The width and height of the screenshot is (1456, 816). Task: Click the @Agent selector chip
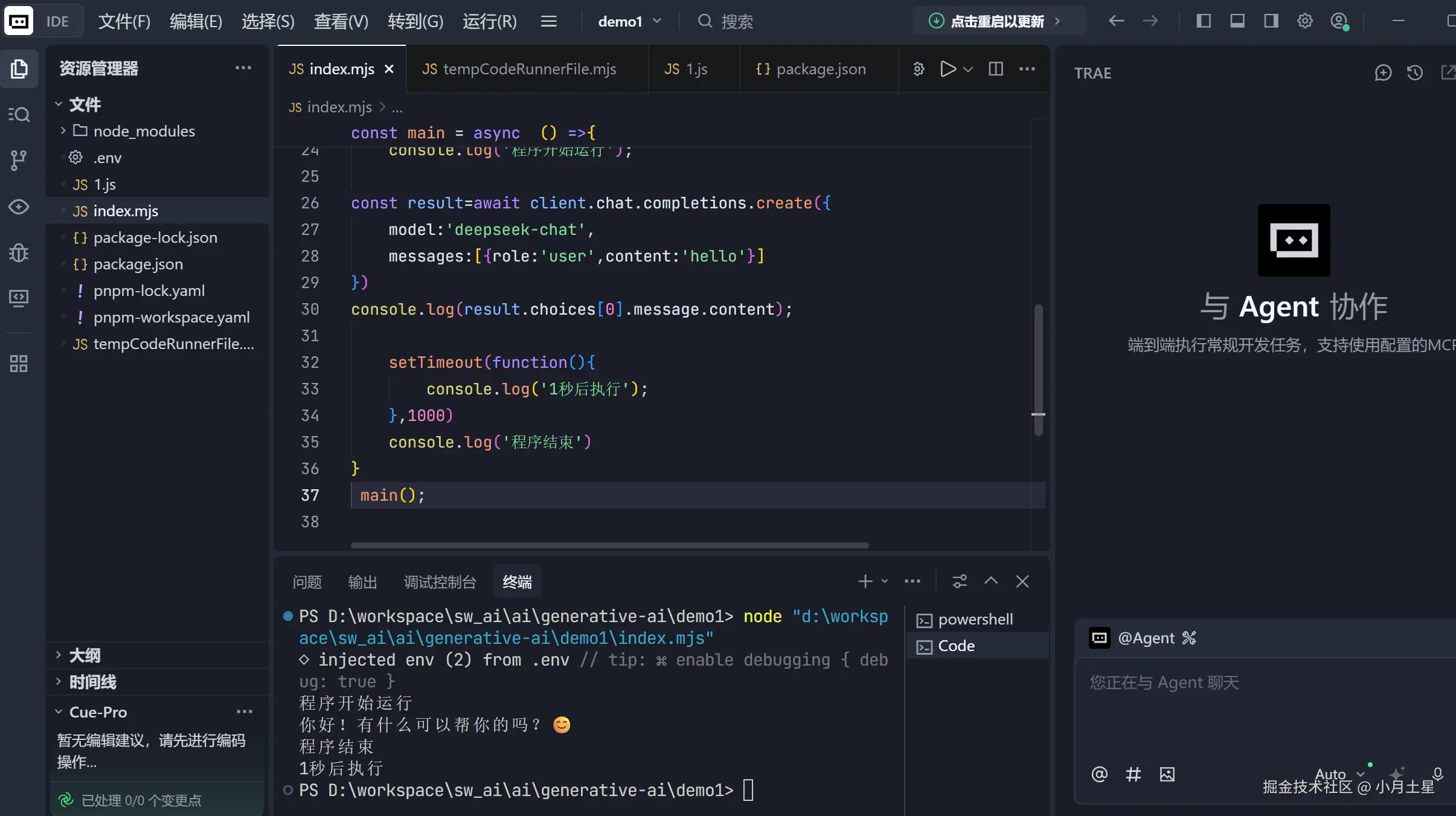tap(1143, 638)
